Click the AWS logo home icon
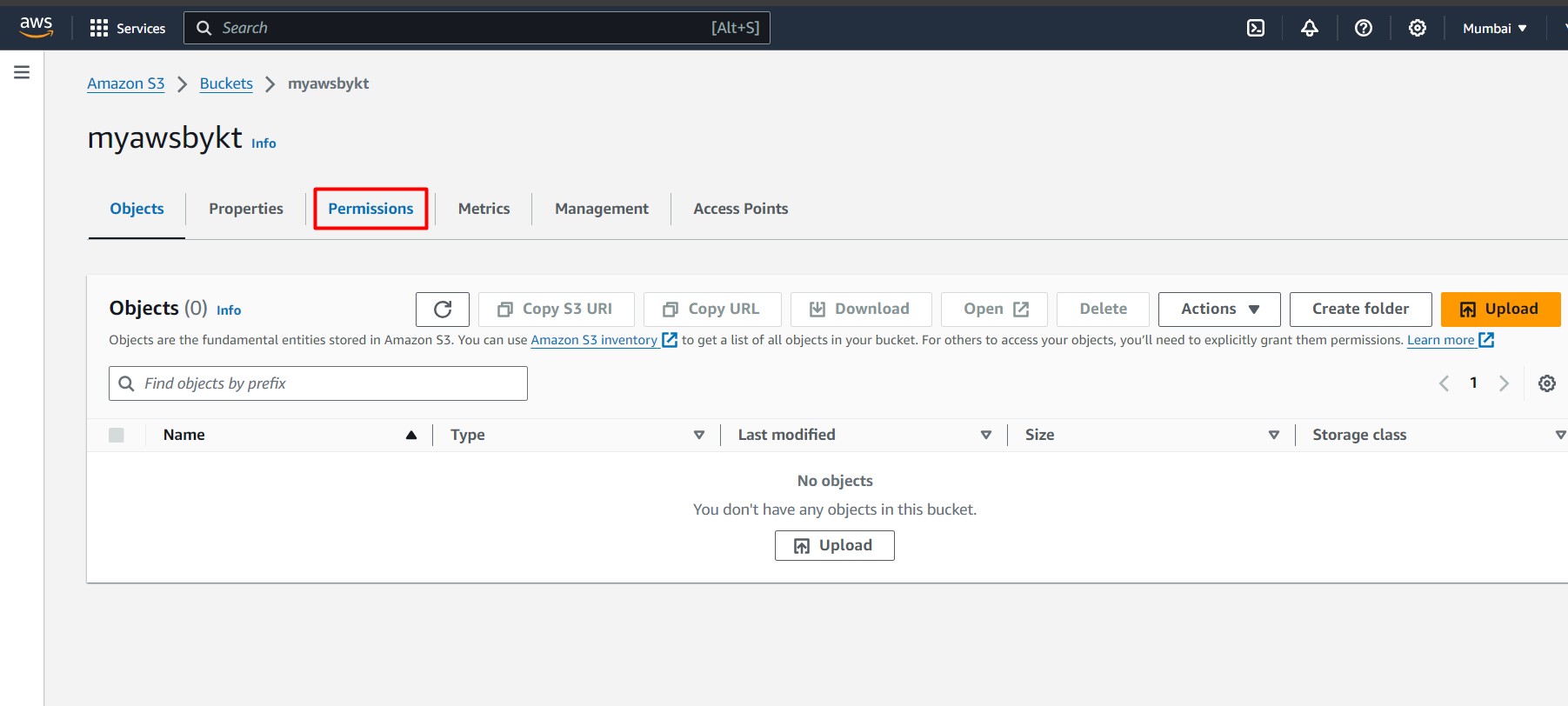 pos(37,27)
